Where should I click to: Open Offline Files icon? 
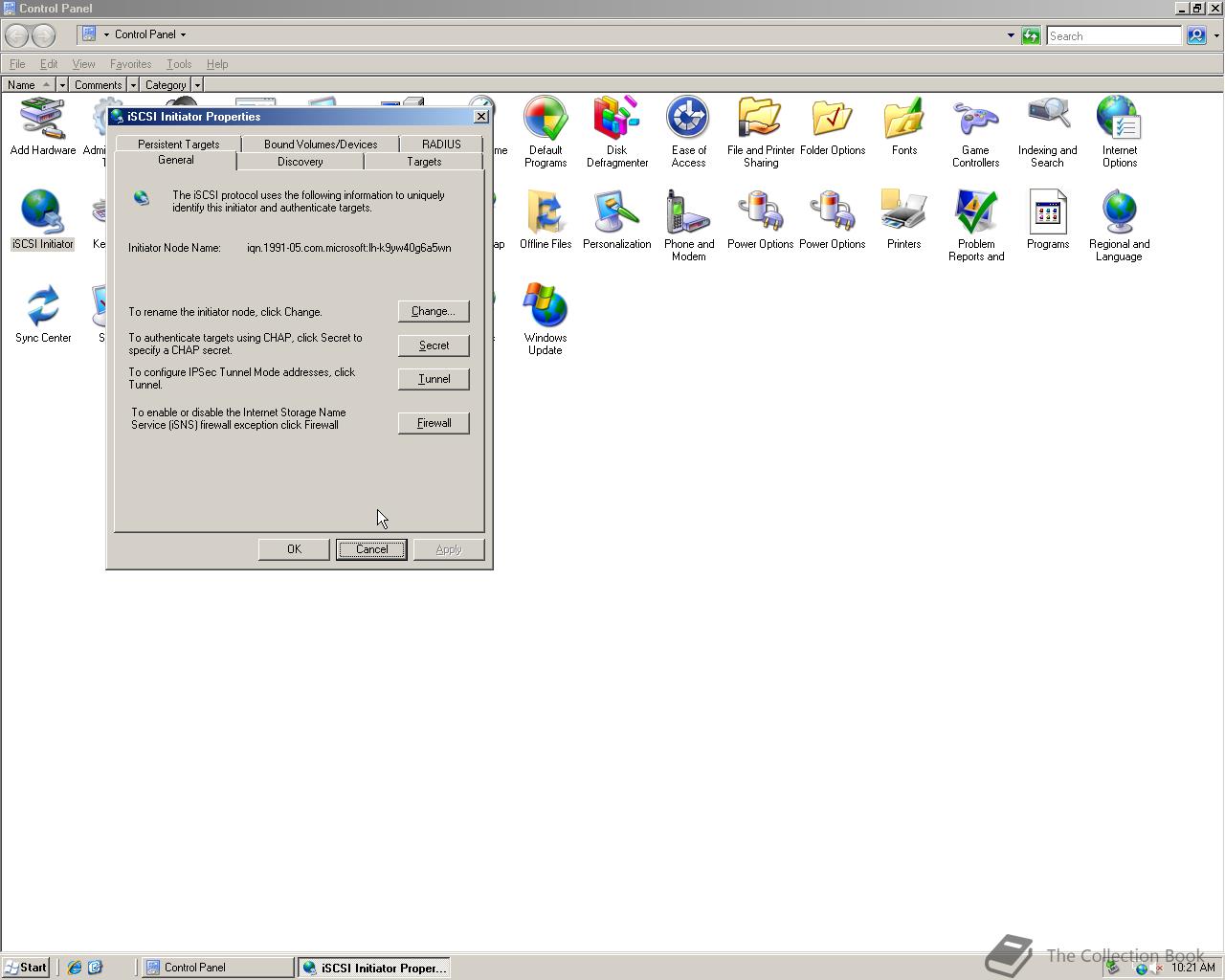tap(546, 220)
